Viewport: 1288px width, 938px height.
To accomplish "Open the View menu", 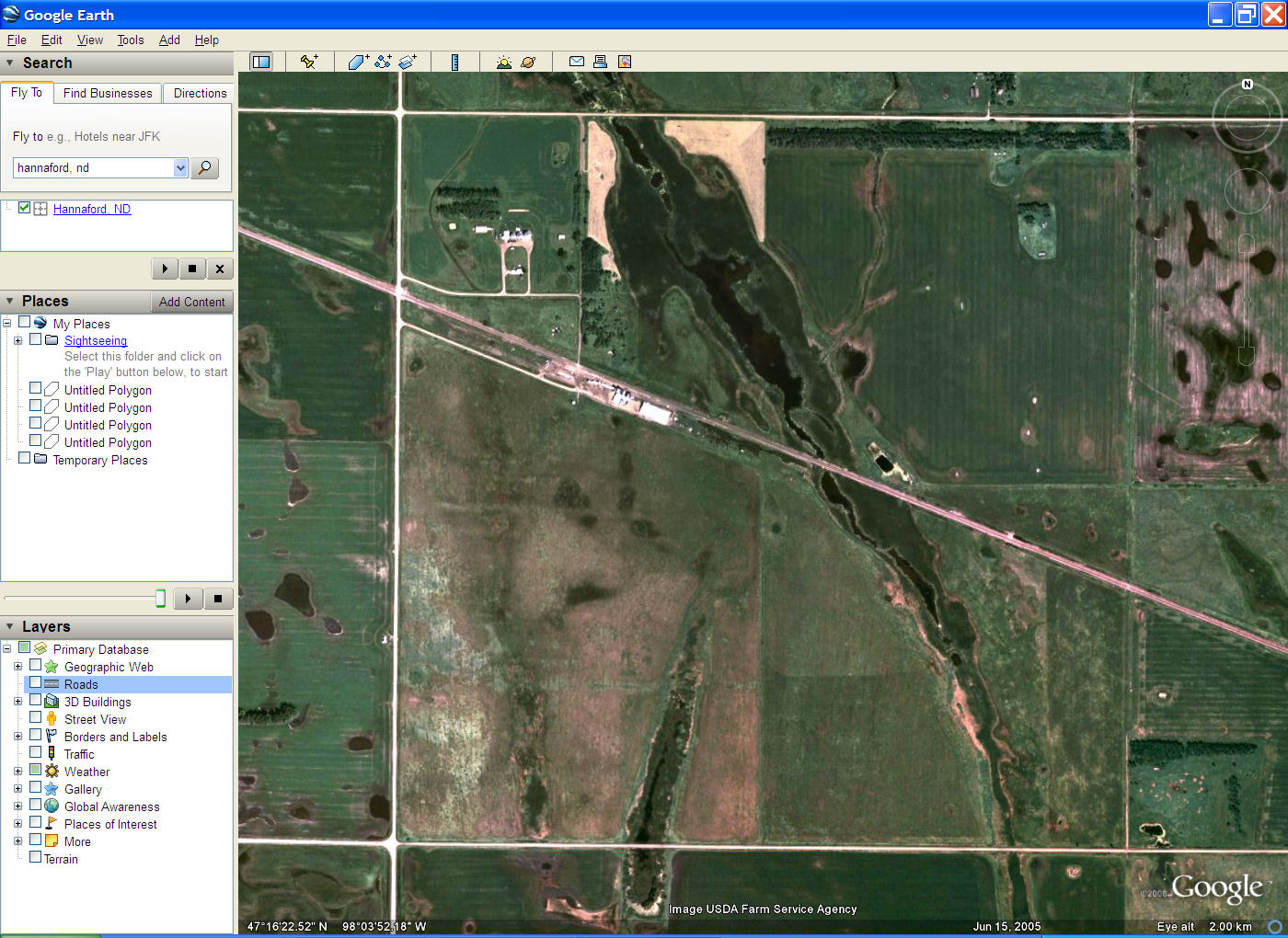I will click(x=90, y=40).
